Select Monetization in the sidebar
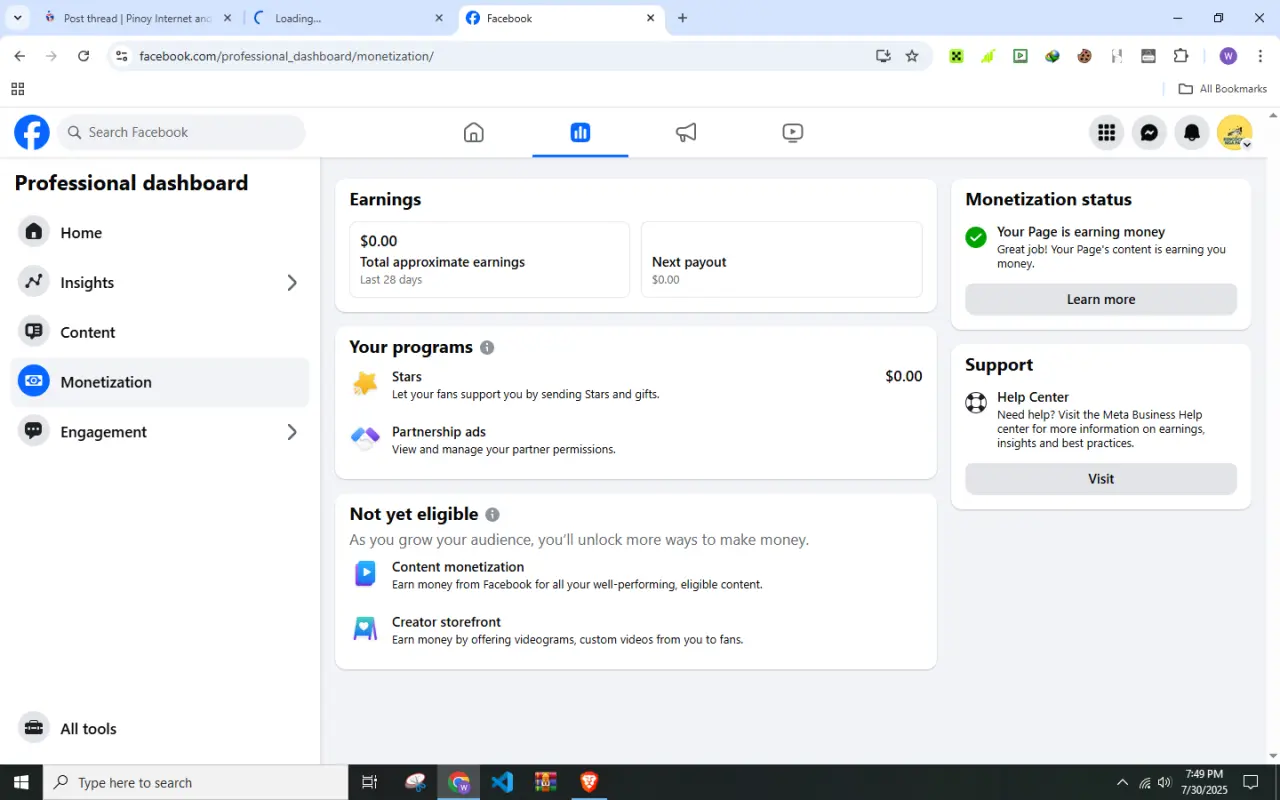The height and width of the screenshot is (800, 1280). pyautogui.click(x=160, y=382)
